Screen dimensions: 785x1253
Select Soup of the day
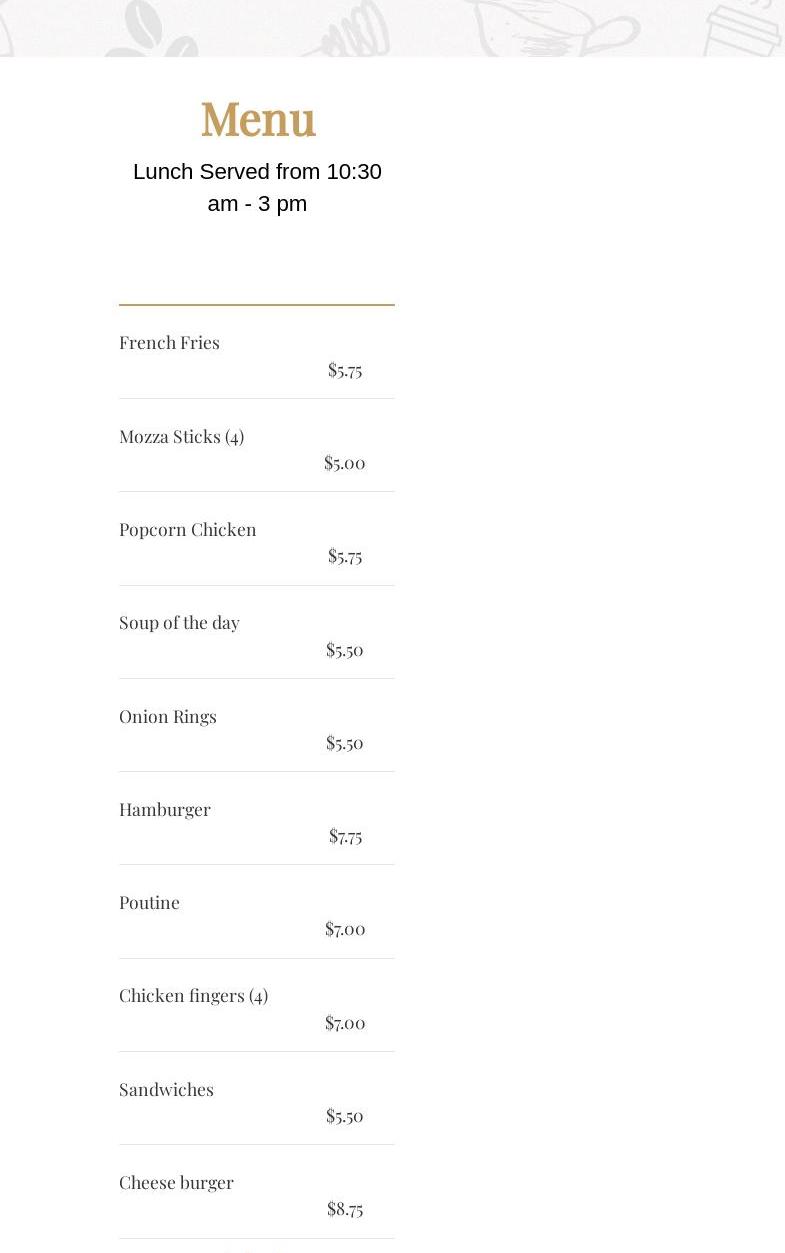179,623
